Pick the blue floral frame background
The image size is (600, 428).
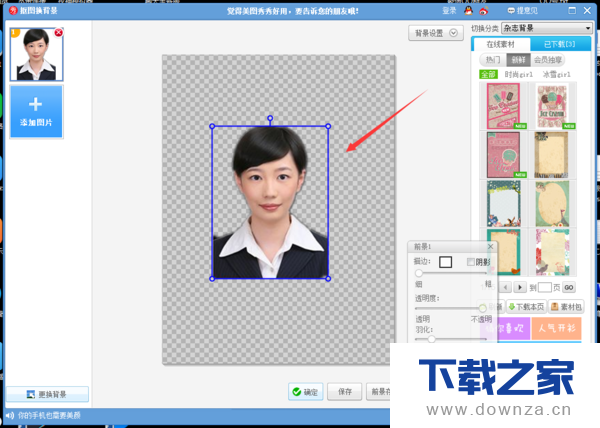coord(504,204)
